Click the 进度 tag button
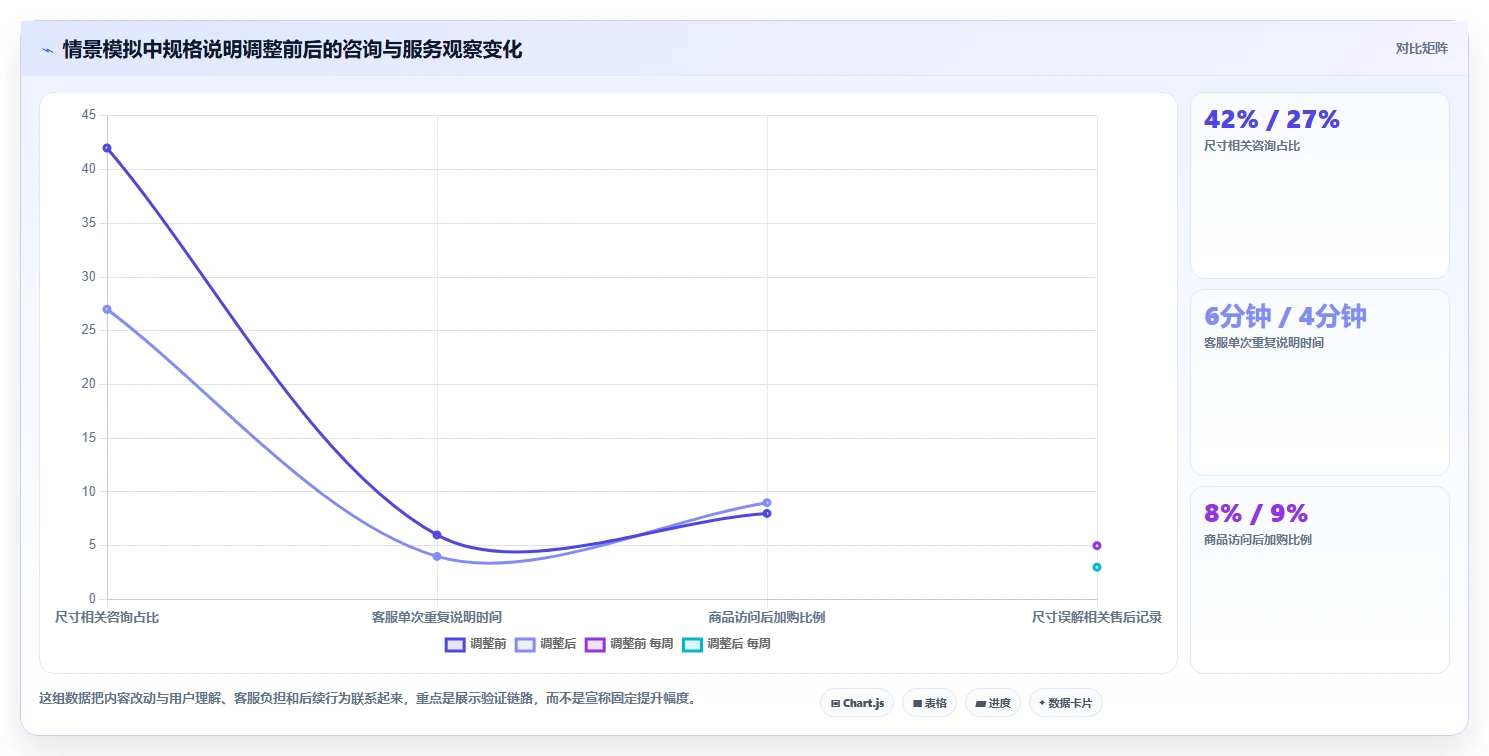 [993, 703]
